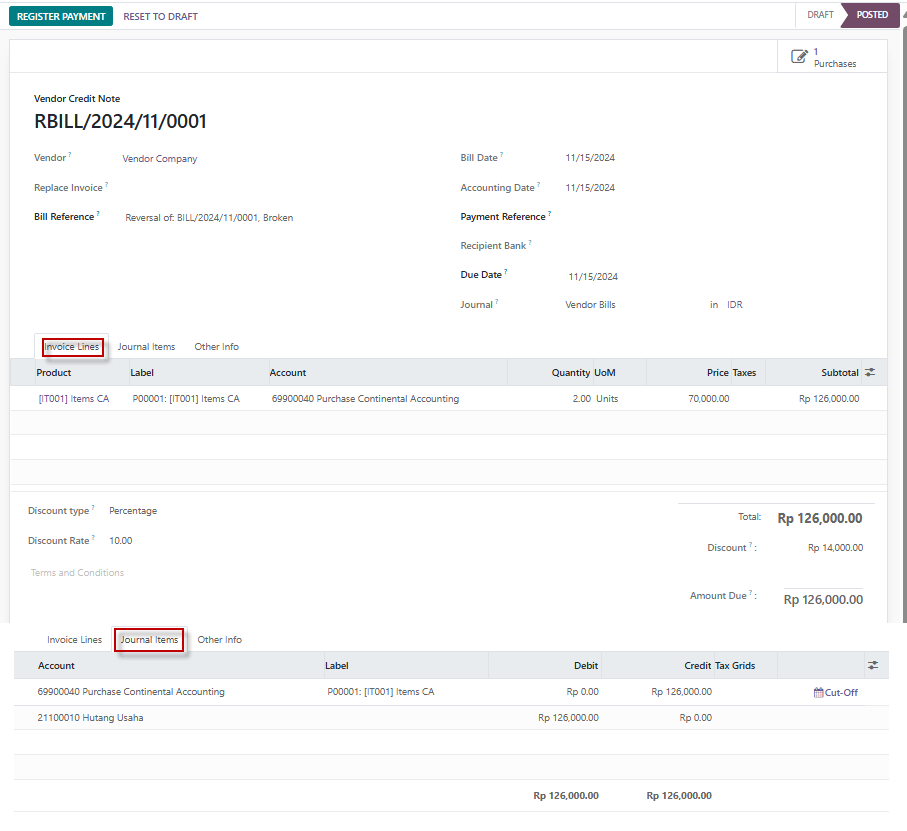Click the invoice line subtotal Rp 126,000.00
Screen dimensions: 907x831
829,399
